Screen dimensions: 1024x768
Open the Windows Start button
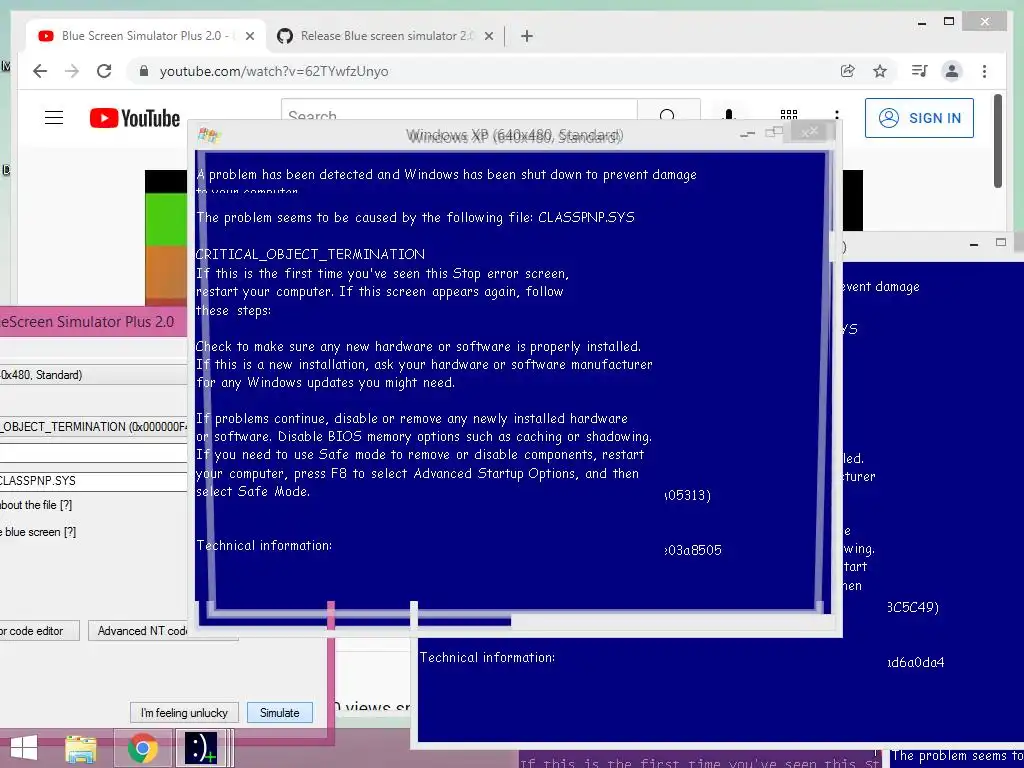[x=24, y=748]
